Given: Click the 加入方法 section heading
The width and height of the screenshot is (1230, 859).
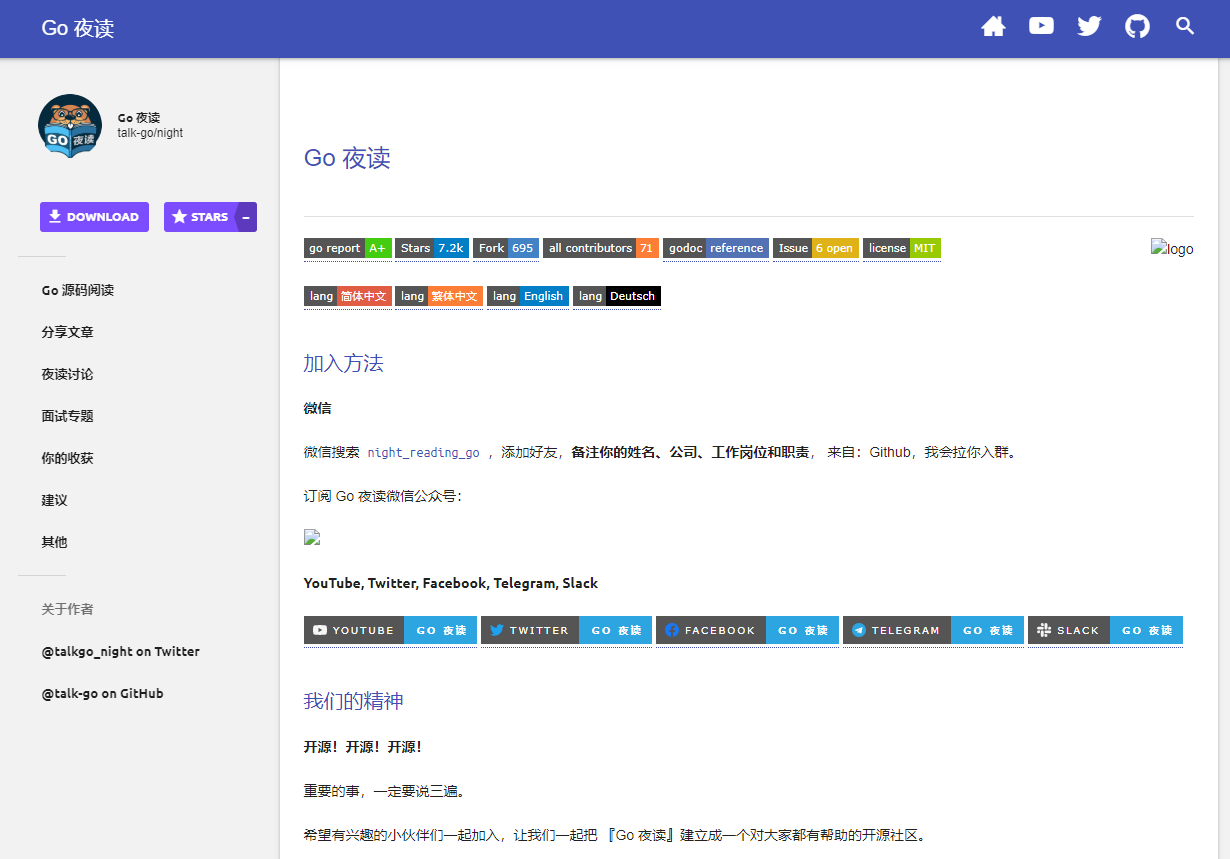Looking at the screenshot, I should (x=343, y=363).
